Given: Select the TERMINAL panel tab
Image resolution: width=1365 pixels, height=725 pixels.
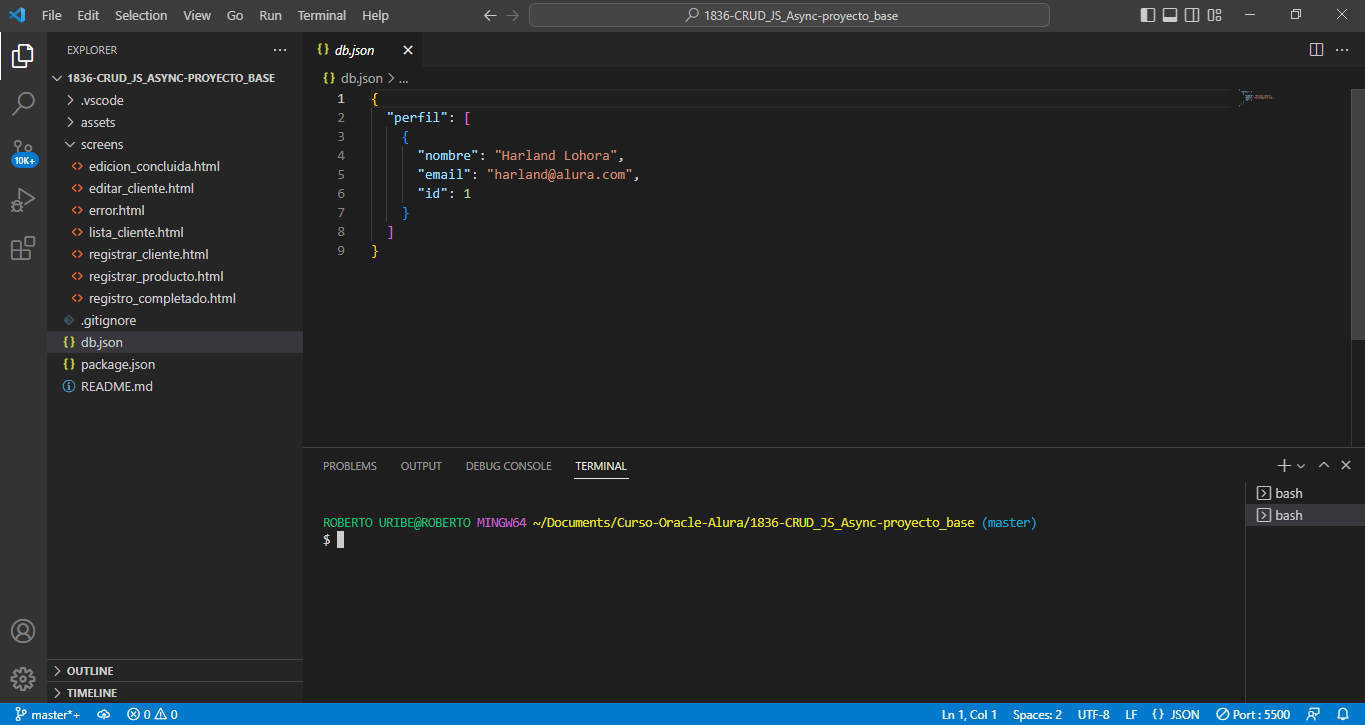Looking at the screenshot, I should click(x=601, y=466).
